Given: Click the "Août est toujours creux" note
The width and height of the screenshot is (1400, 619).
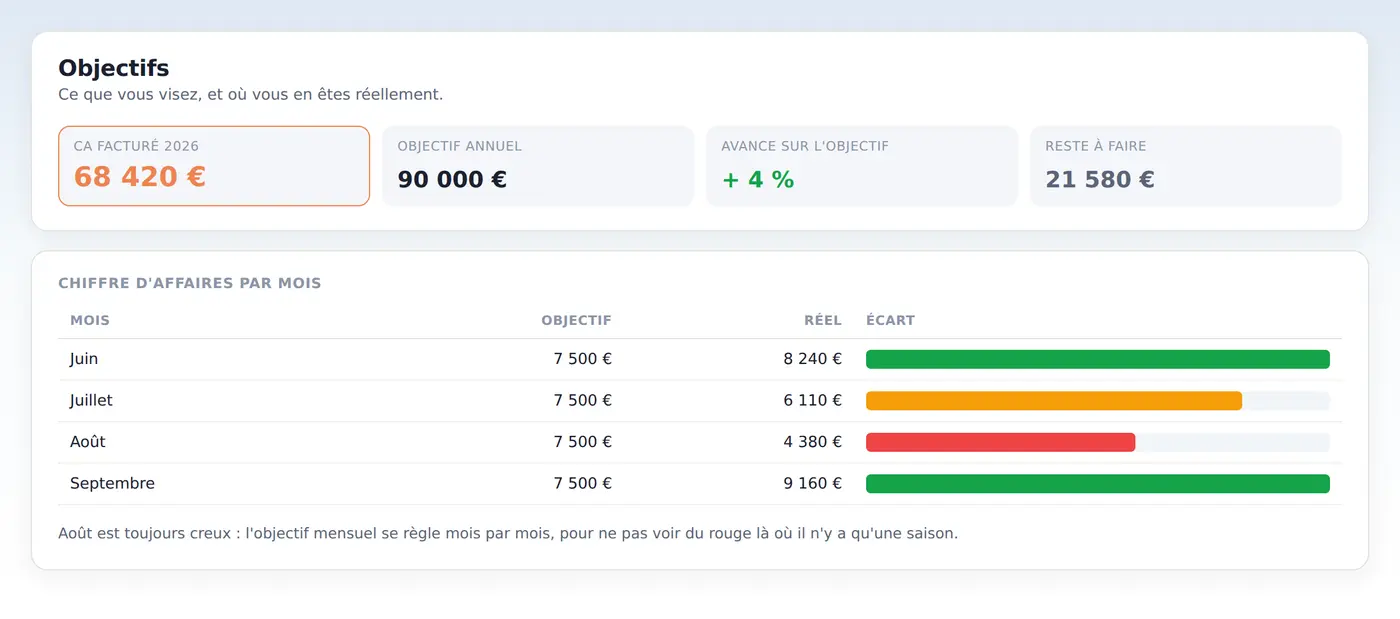Looking at the screenshot, I should [x=508, y=534].
